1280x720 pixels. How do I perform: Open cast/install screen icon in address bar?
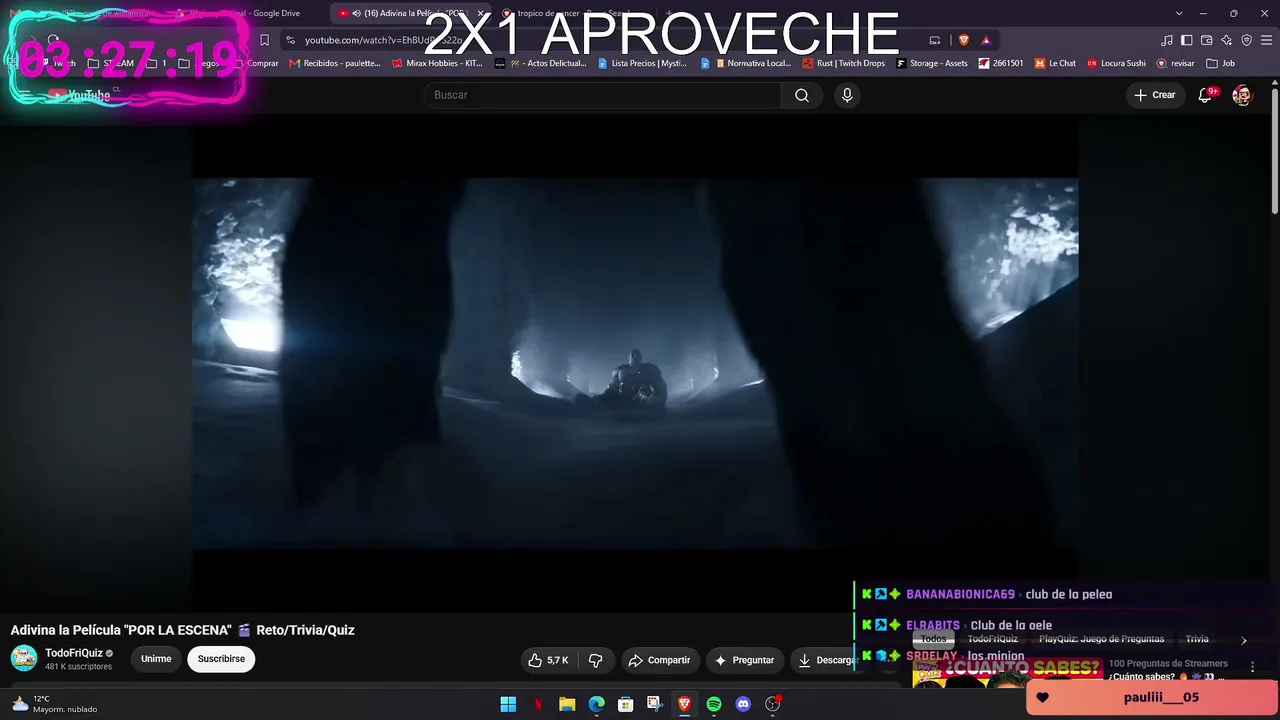coord(935,40)
